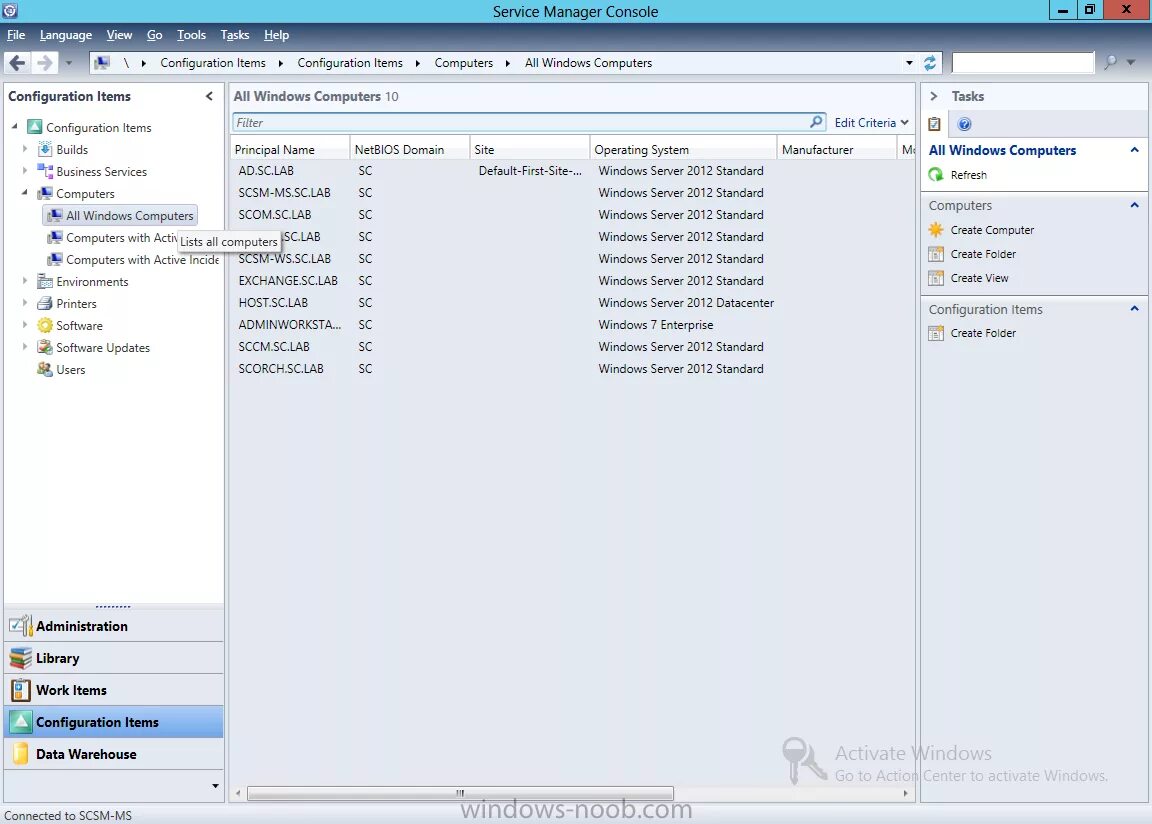This screenshot has width=1152, height=824.
Task: Click the top search input box
Action: tap(1023, 62)
